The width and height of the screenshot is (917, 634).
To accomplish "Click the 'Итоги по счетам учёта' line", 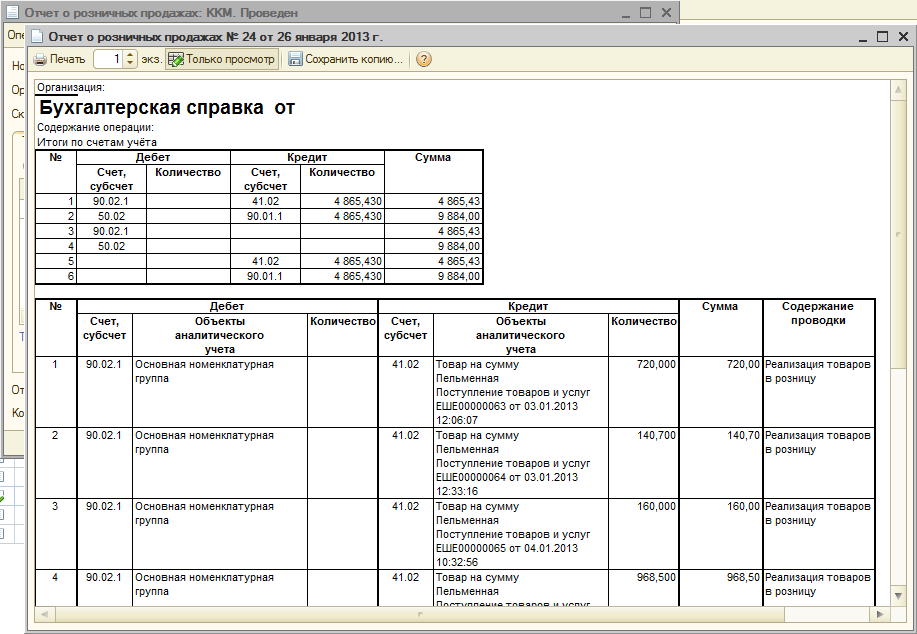I will (96, 142).
